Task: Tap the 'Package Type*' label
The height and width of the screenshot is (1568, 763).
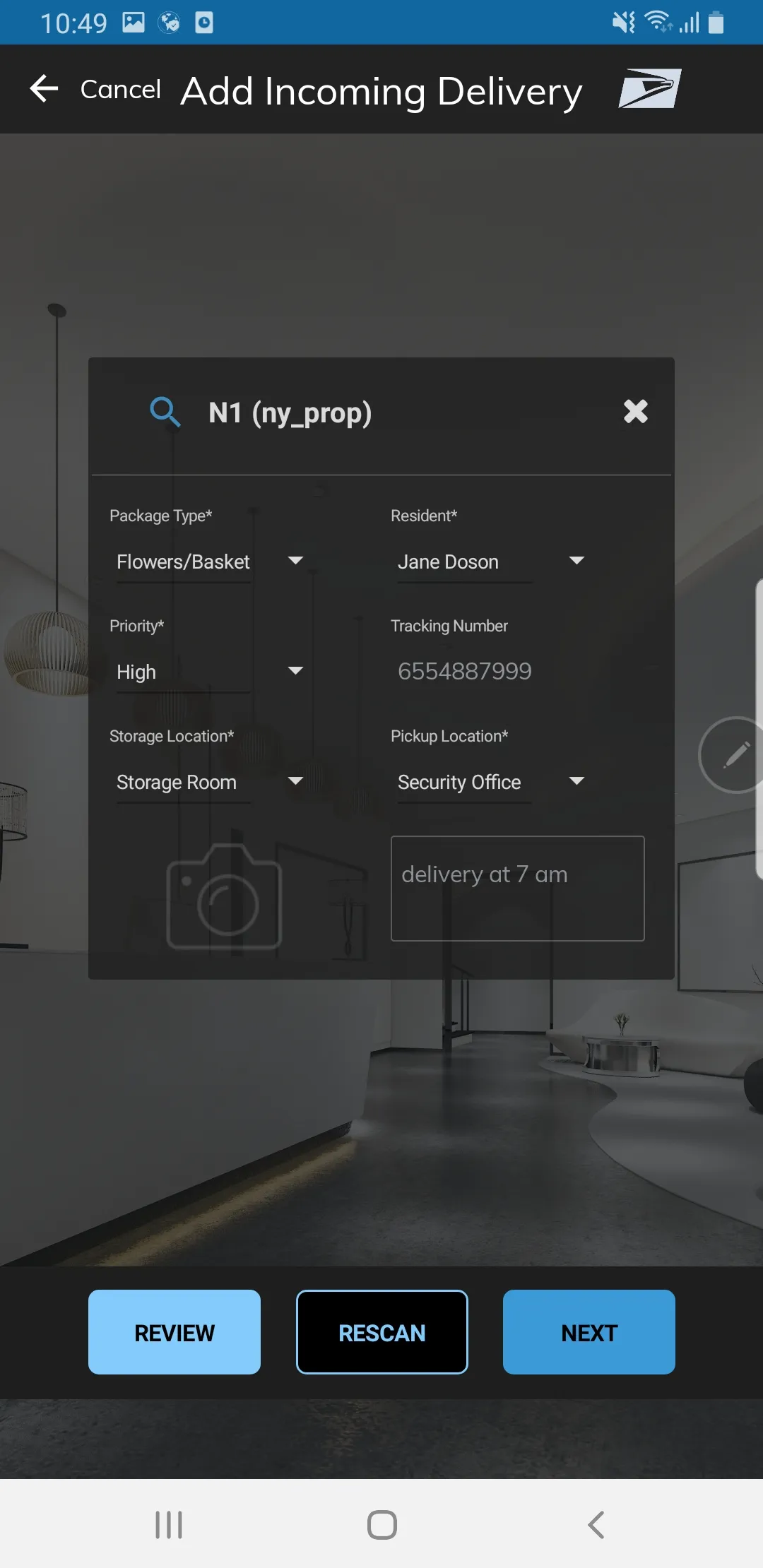Action: point(160,516)
